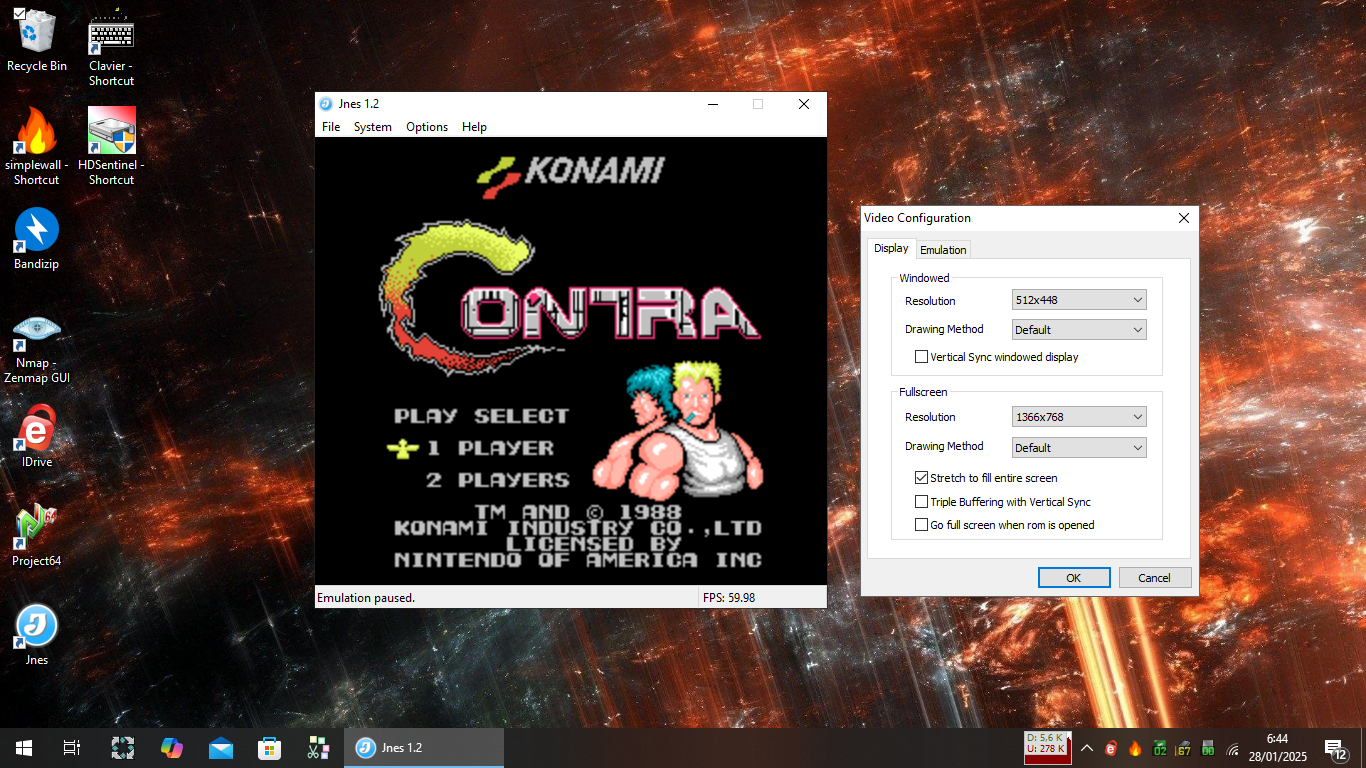The width and height of the screenshot is (1366, 768).
Task: Click the tray monitor icon showing 02
Action: pos(1160,748)
